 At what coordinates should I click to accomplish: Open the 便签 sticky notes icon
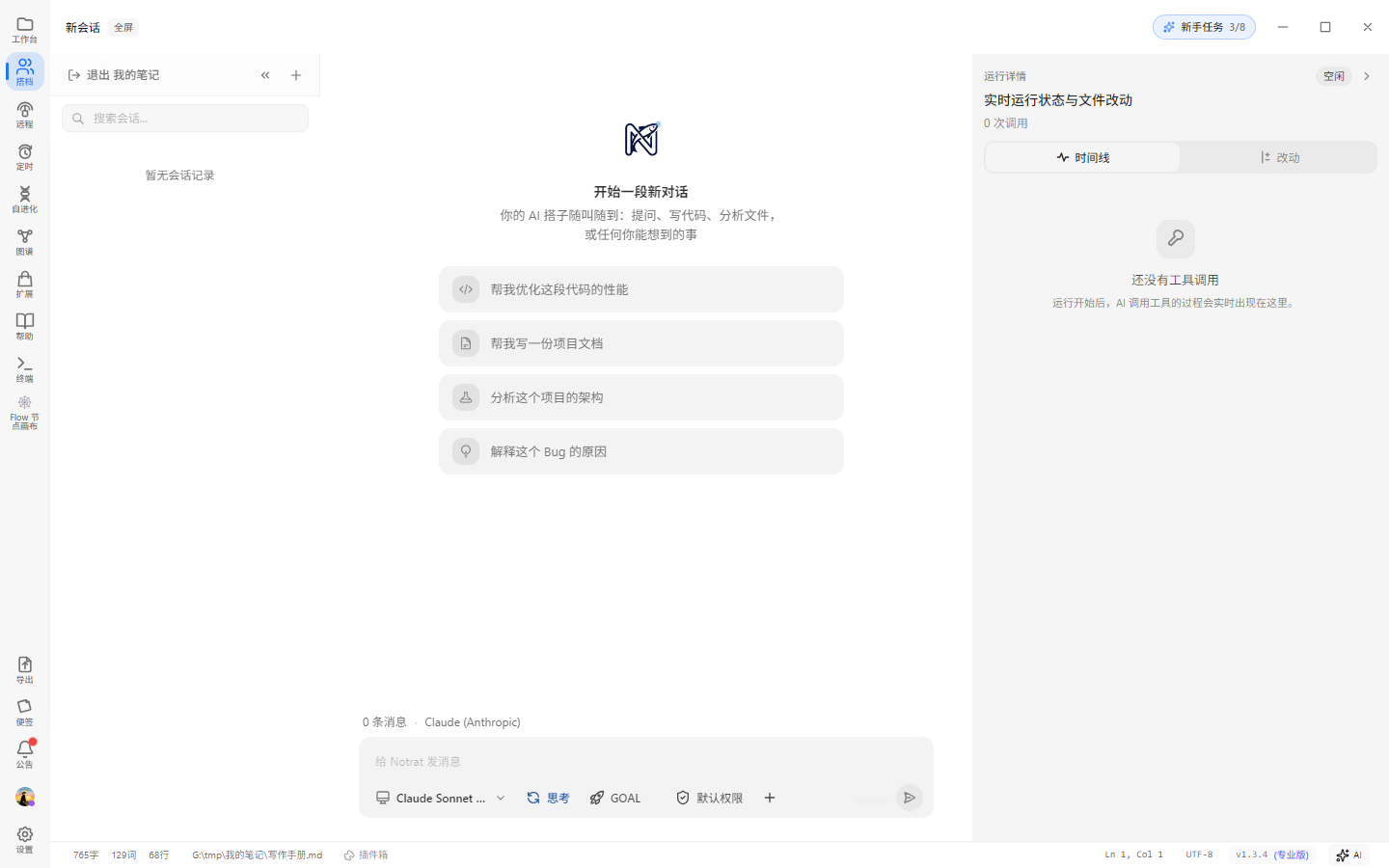(25, 713)
